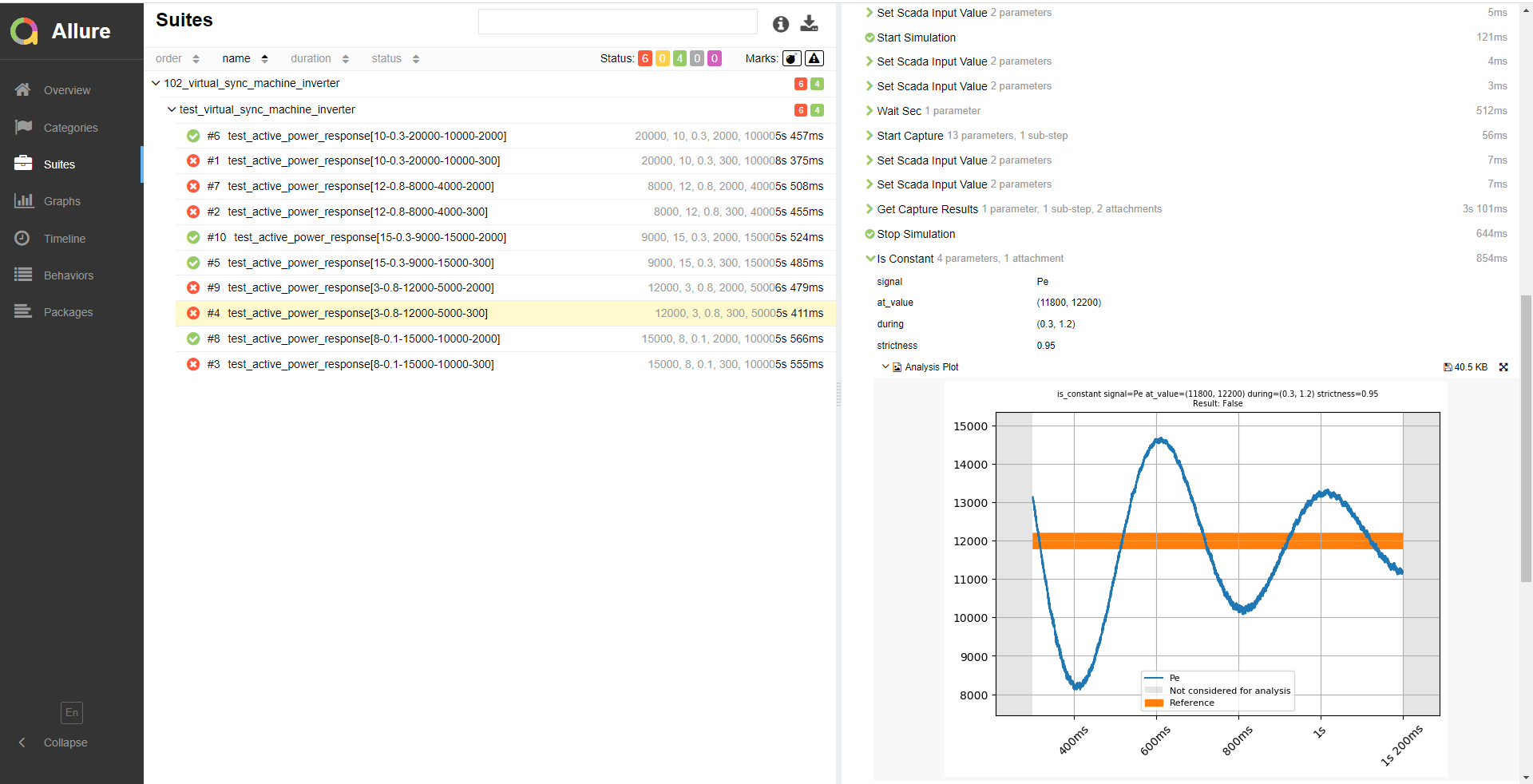This screenshot has width=1533, height=784.
Task: Collapse the Is Constant step
Action: (870, 259)
